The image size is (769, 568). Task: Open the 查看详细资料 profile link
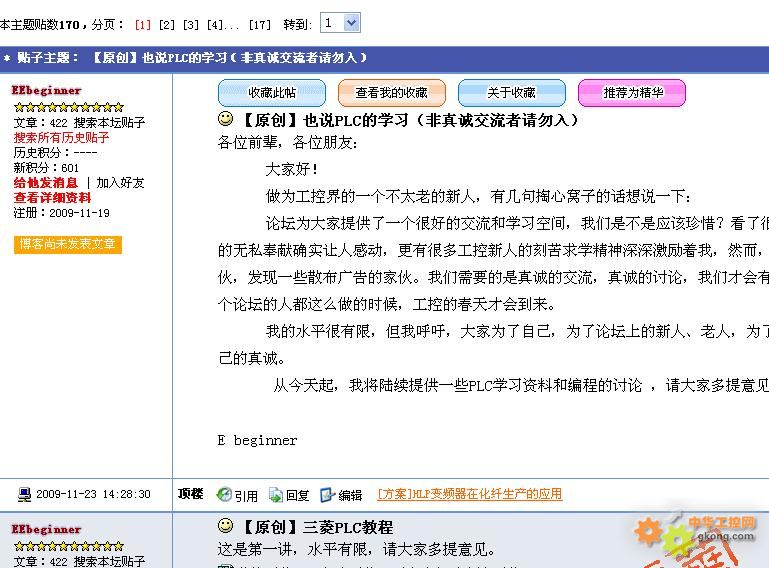[x=52, y=198]
